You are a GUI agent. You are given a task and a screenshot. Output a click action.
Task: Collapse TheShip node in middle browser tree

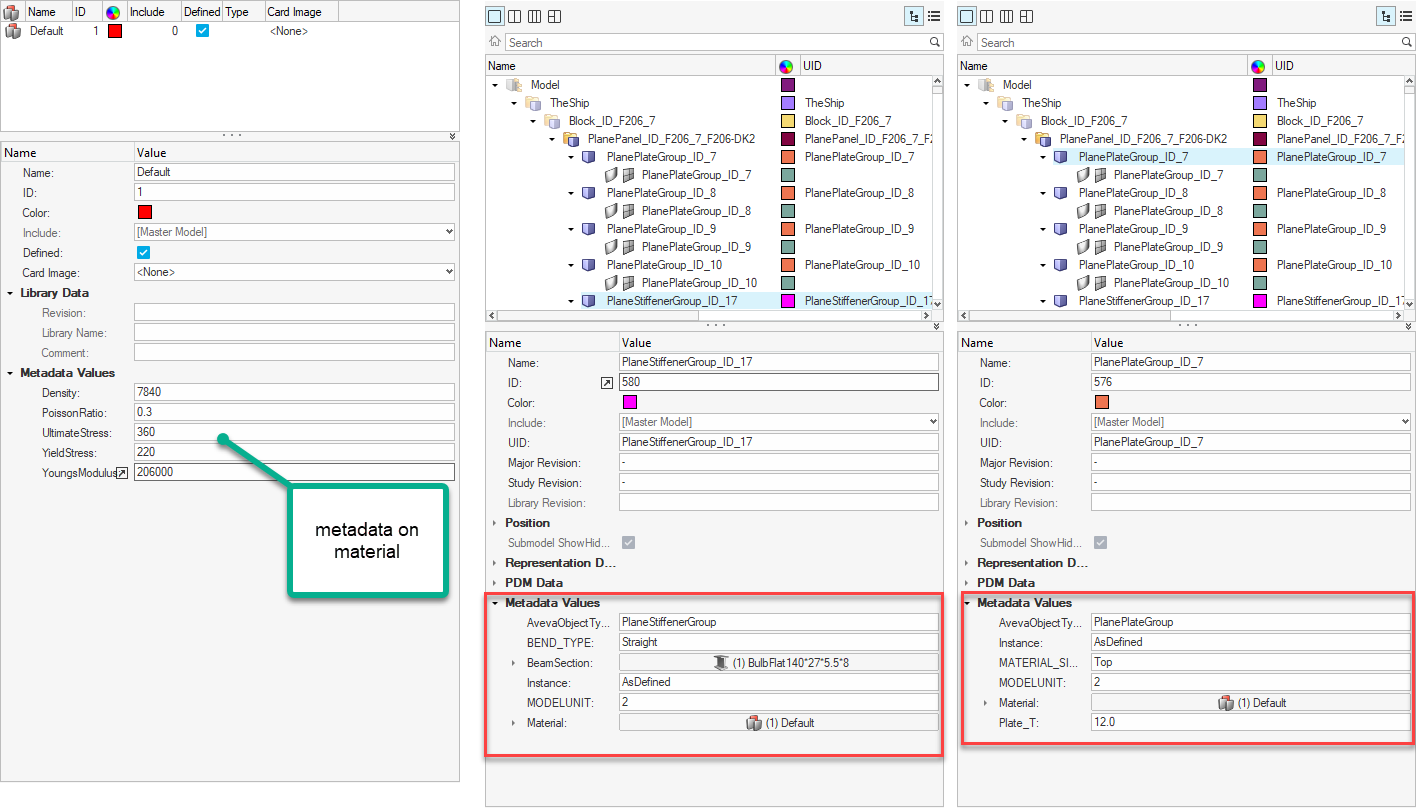[x=514, y=103]
